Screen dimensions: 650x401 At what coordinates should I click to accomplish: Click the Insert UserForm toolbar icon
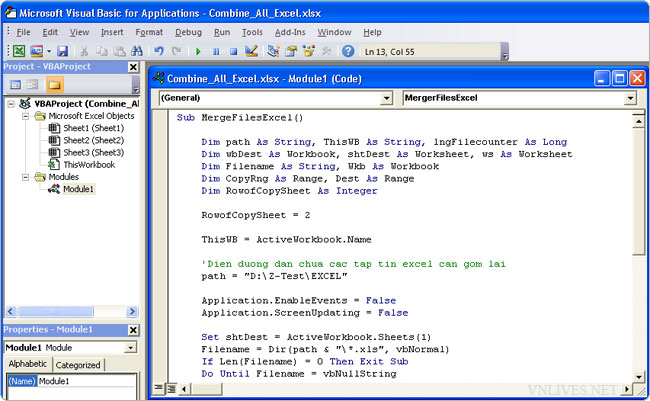pos(36,51)
